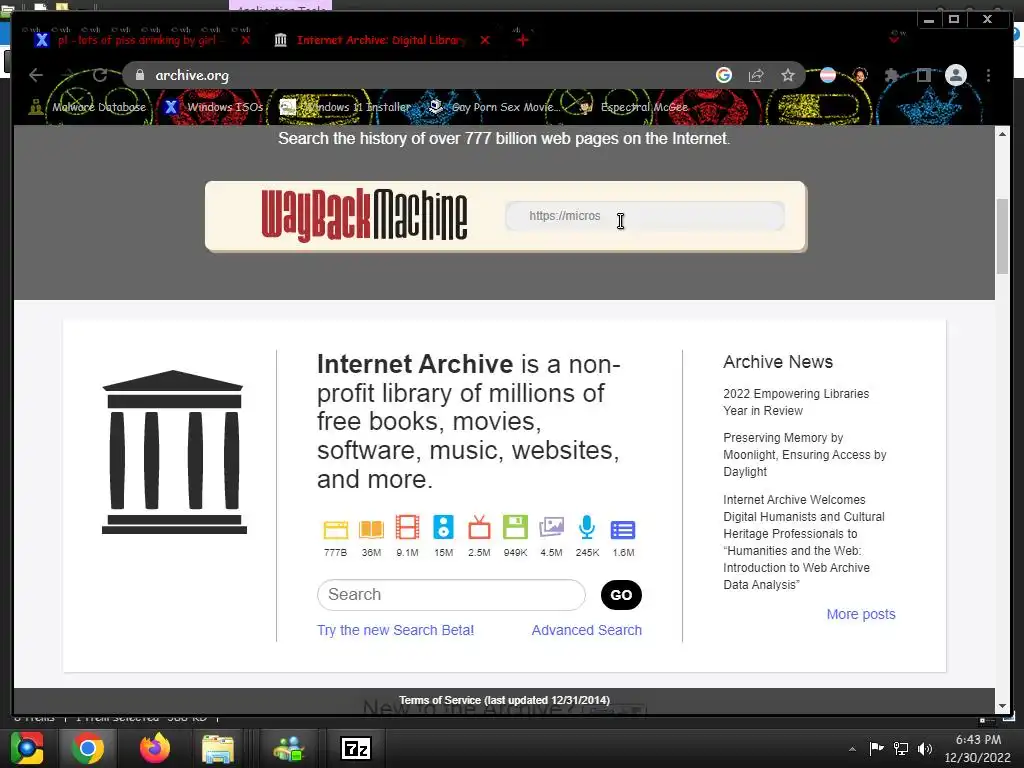Open the Wayback Machine web archive icon (777B)
The height and width of the screenshot is (768, 1024).
pos(336,528)
